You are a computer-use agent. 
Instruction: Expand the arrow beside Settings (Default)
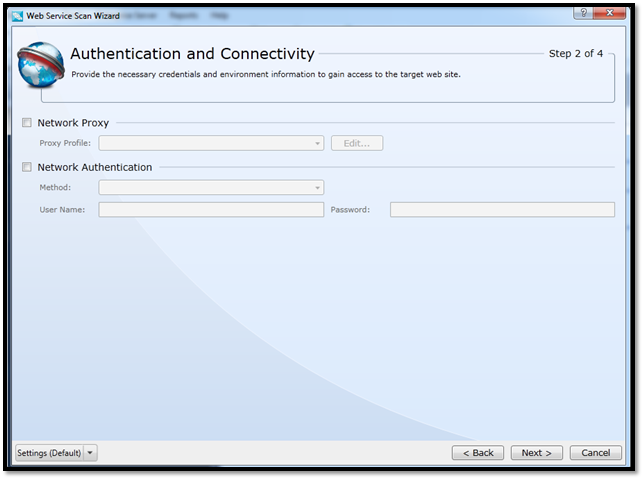[x=91, y=452]
